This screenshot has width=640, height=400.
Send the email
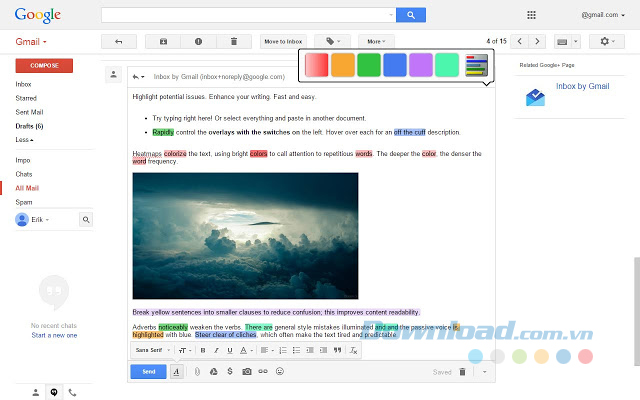click(149, 372)
